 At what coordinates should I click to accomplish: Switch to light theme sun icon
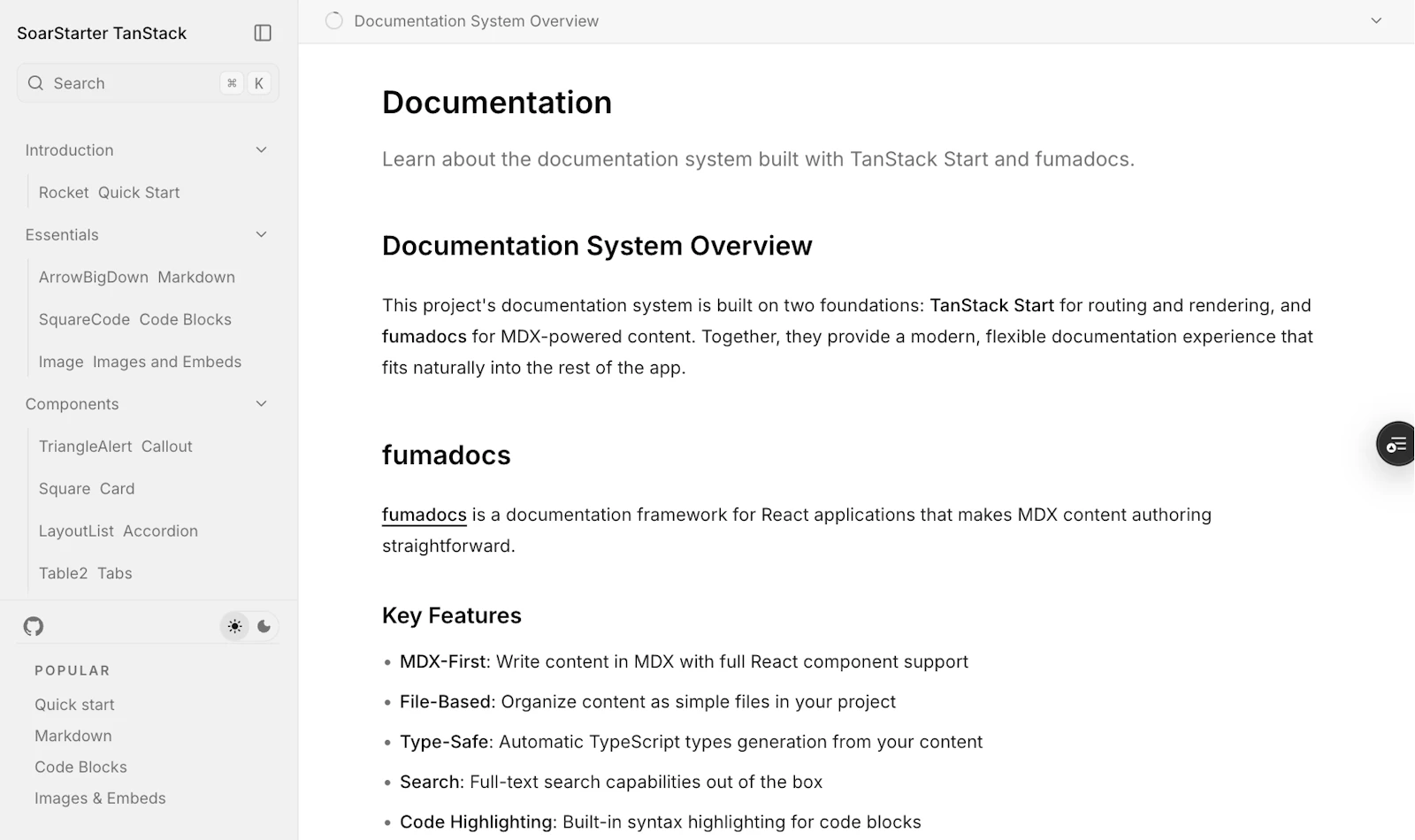click(x=234, y=626)
